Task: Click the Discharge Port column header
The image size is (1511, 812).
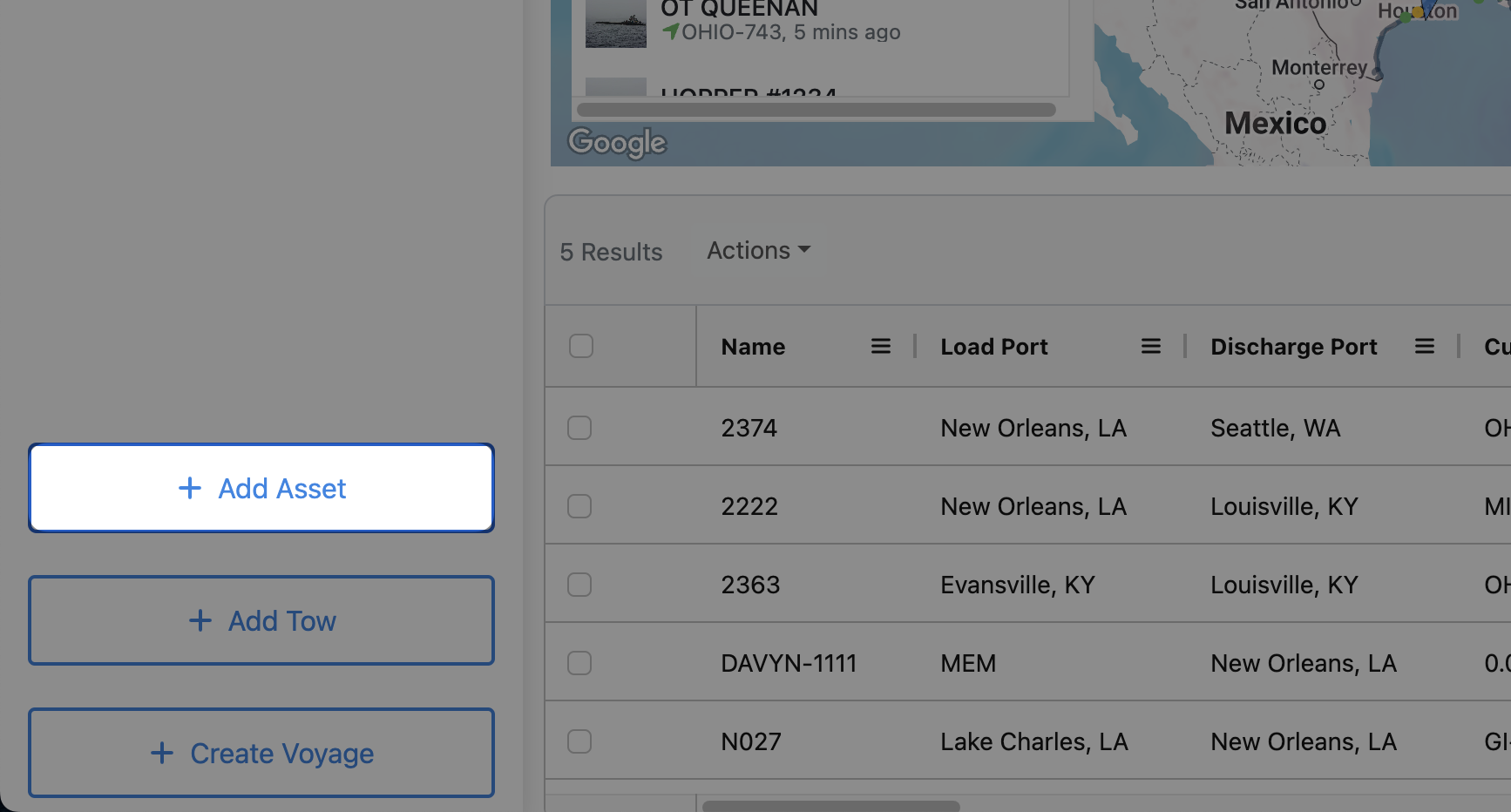Action: tap(1293, 347)
